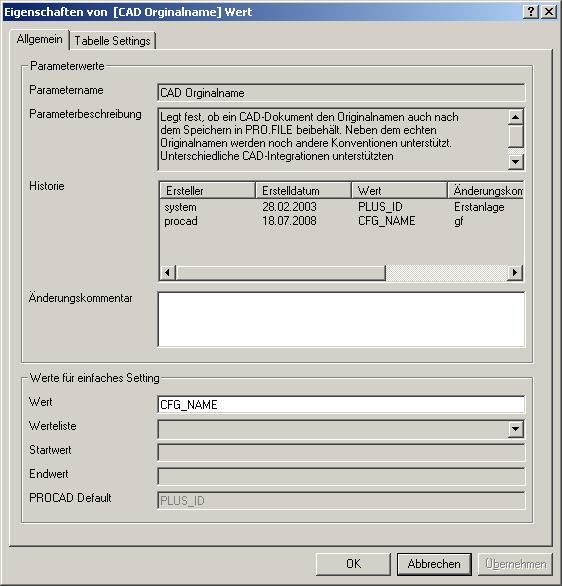Select the system history row

click(x=341, y=207)
